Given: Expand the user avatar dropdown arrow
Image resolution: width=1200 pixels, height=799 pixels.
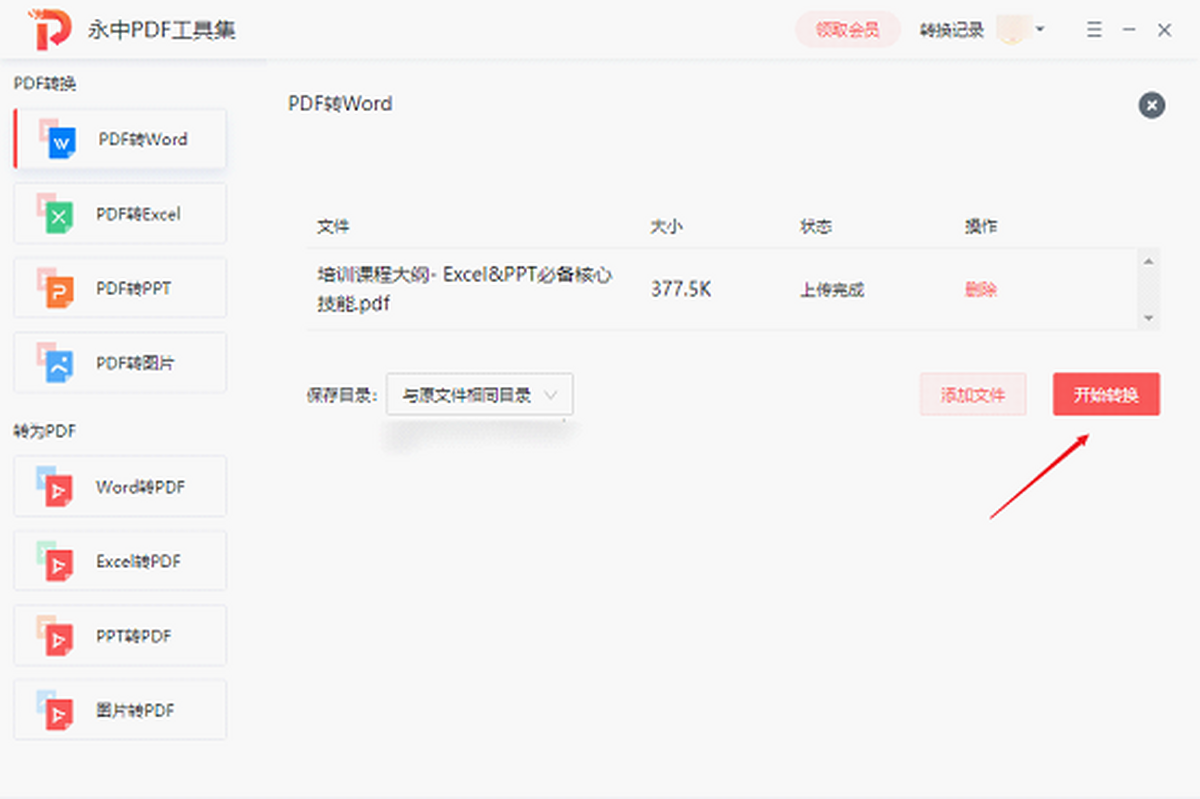Looking at the screenshot, I should [x=1040, y=29].
